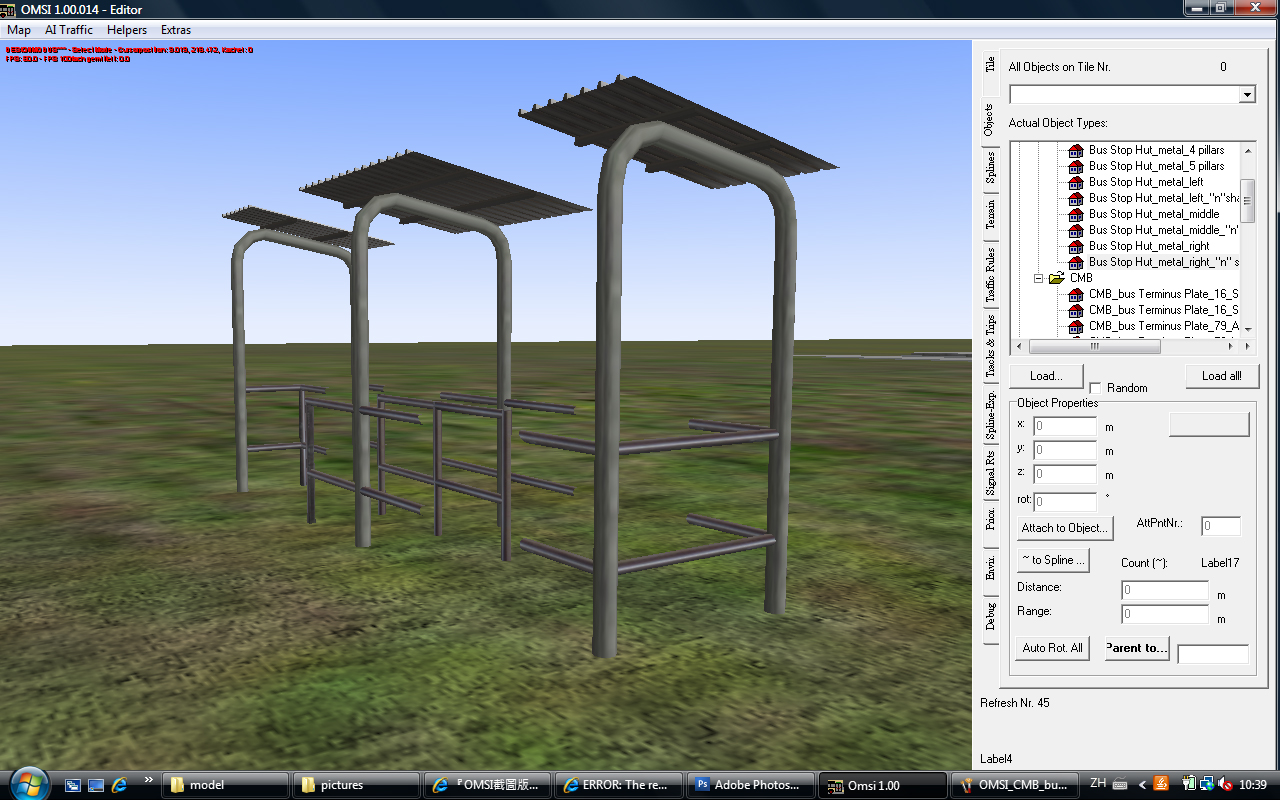Click house icon of Bus Stop Hut_metal_middle
Screen dimensions: 1280x800
point(1076,214)
